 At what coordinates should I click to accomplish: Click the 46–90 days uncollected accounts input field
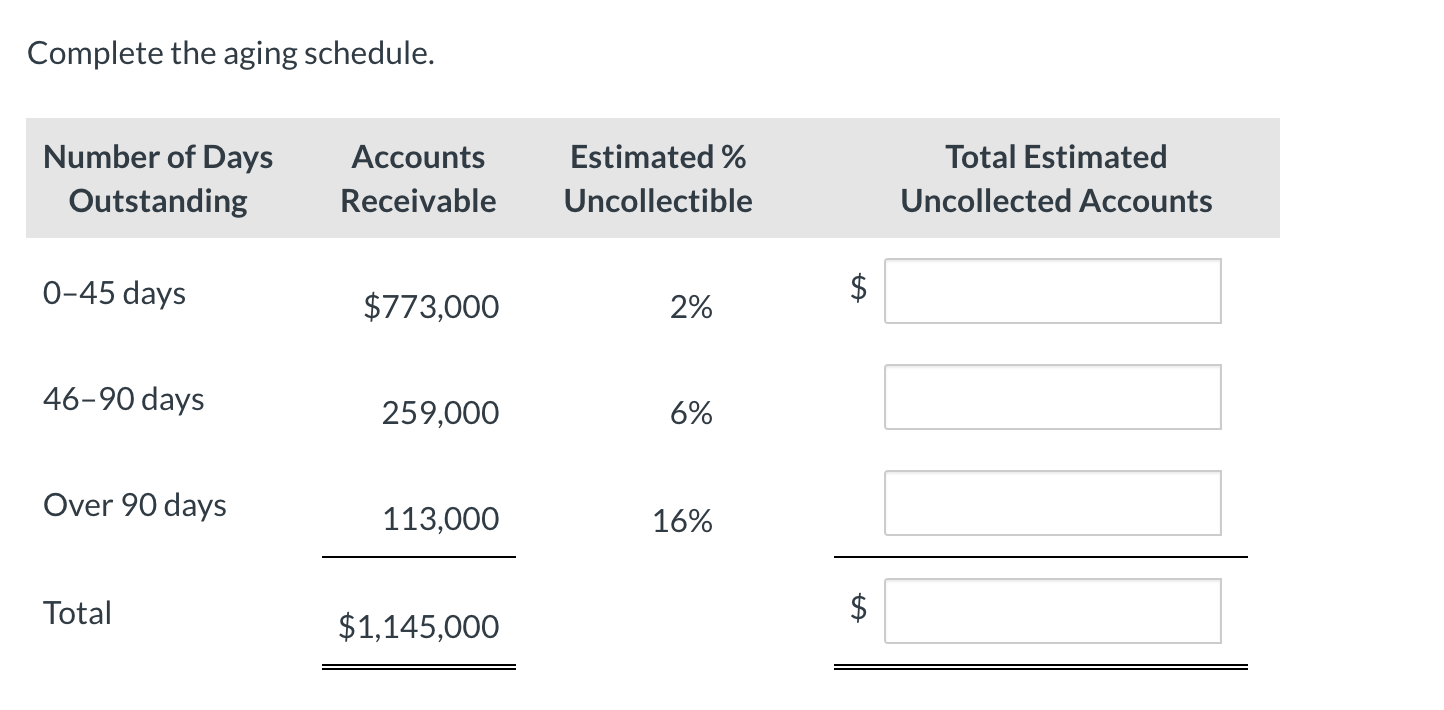click(1052, 397)
